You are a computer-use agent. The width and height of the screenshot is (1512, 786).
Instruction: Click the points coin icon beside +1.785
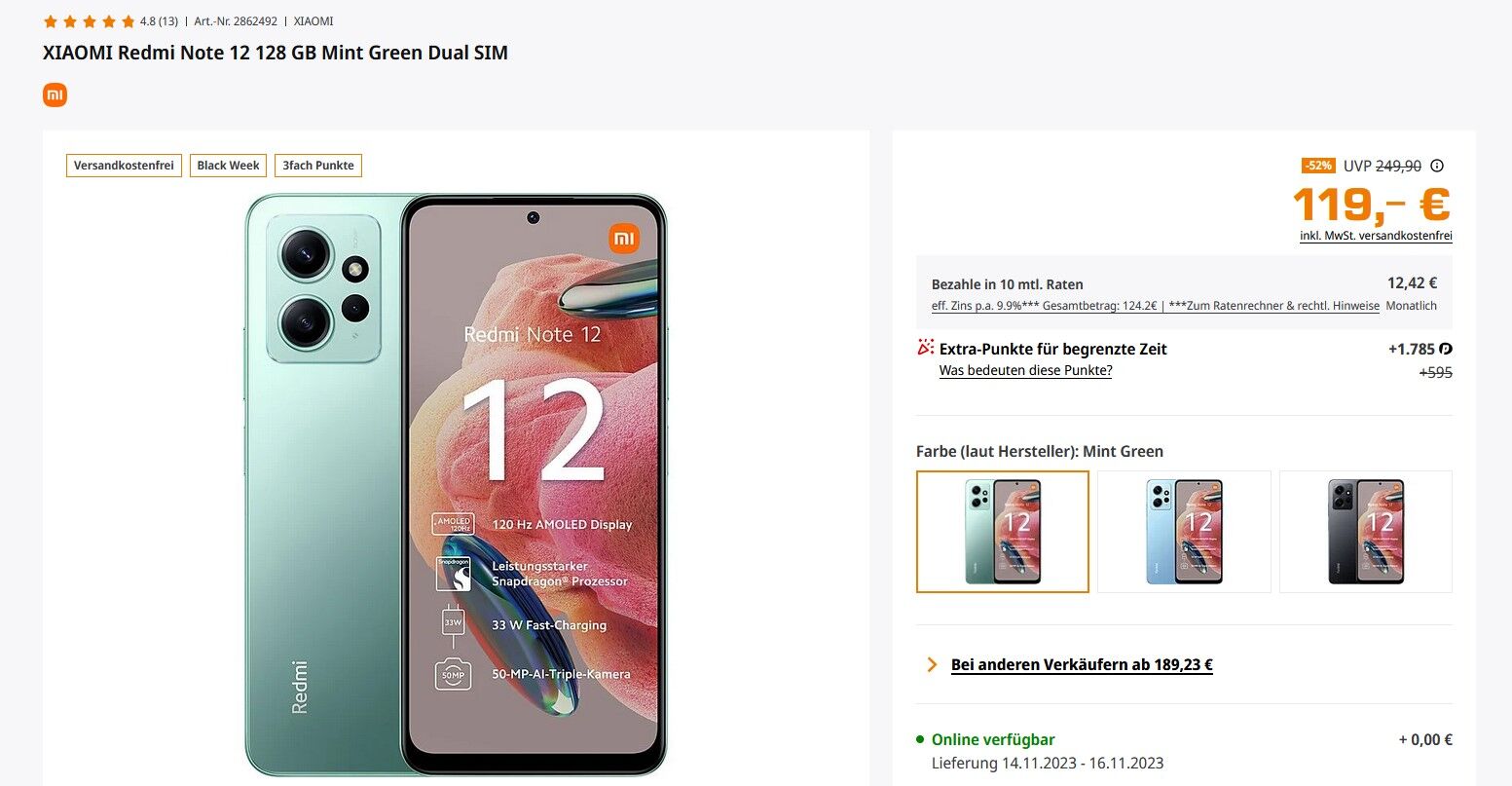coord(1446,349)
